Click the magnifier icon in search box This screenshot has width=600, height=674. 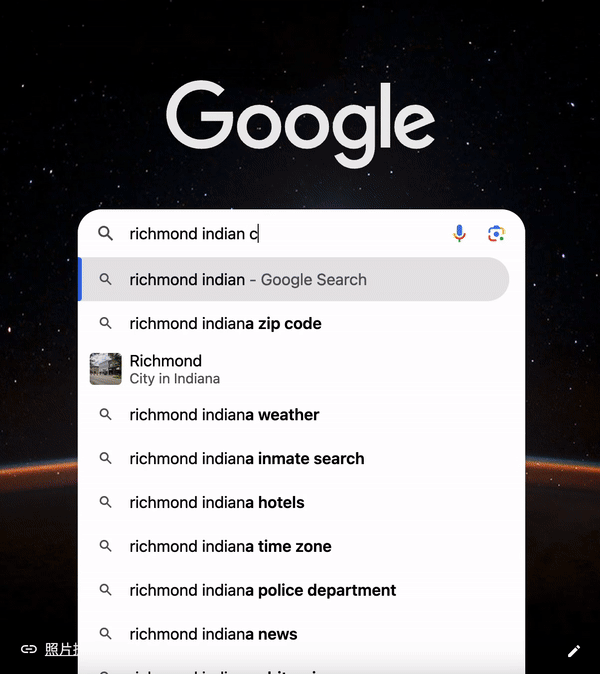105,234
